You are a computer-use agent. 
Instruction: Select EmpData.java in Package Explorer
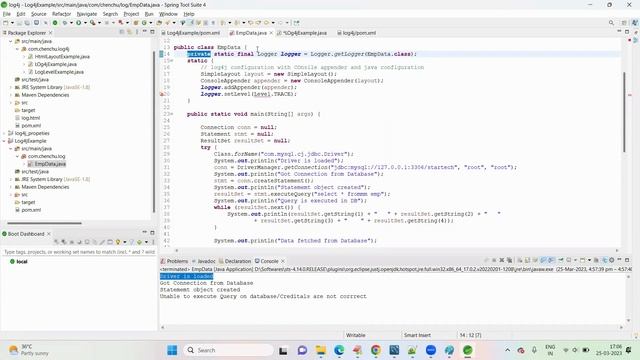47,164
